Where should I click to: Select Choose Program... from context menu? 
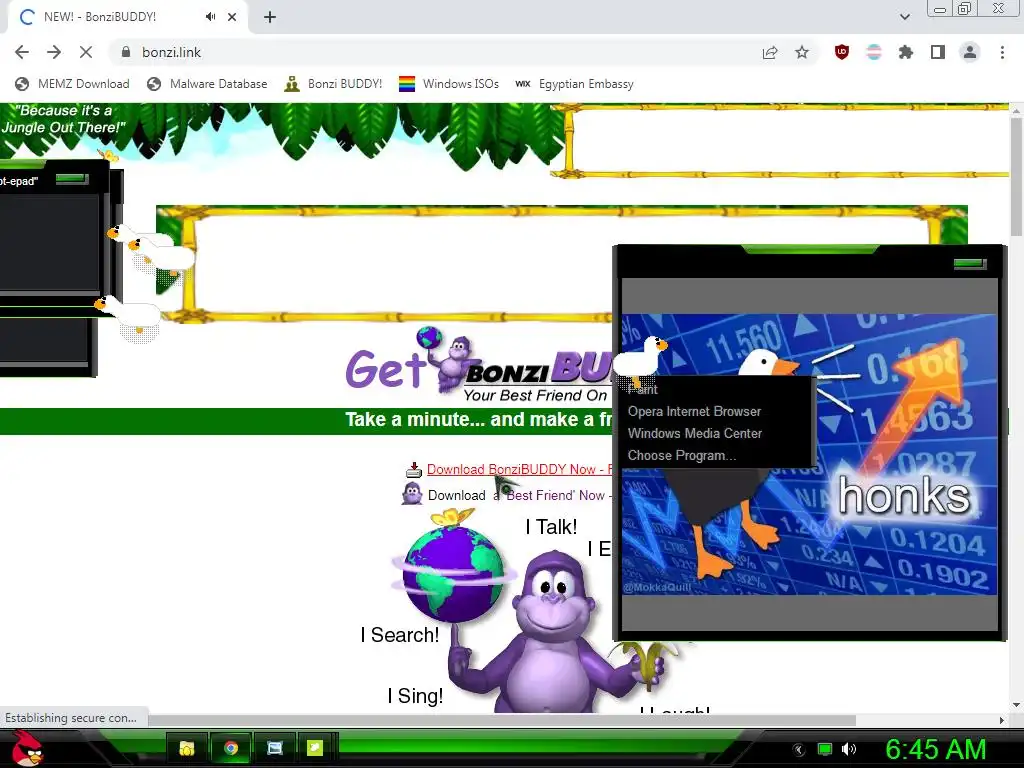[682, 456]
